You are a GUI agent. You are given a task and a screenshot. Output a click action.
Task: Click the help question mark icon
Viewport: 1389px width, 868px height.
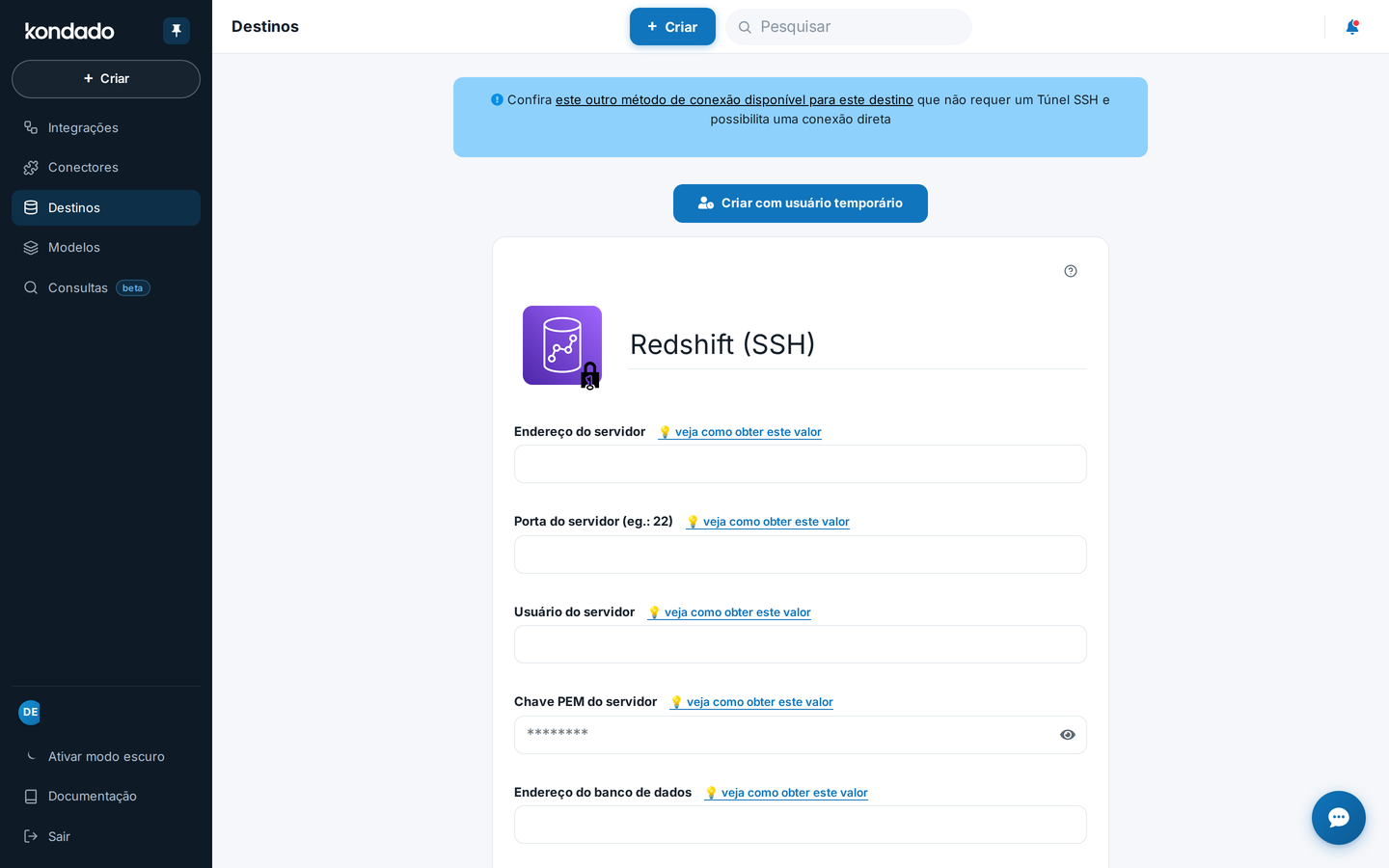(1071, 271)
